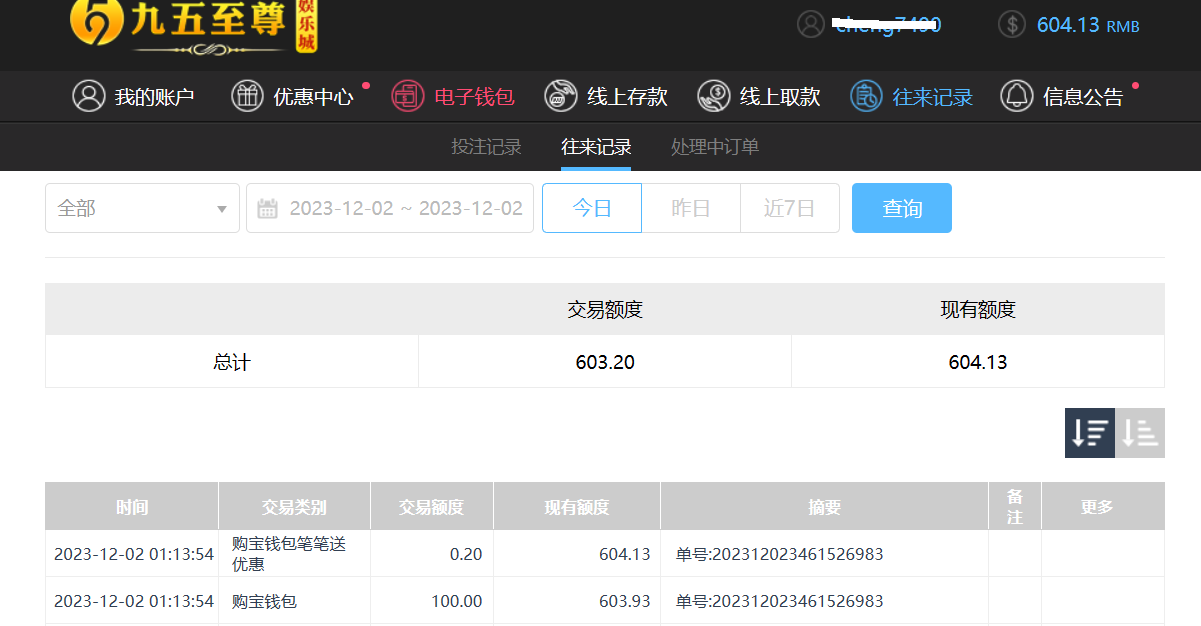
Task: Open the date range field 2023-12-02
Action: 390,208
